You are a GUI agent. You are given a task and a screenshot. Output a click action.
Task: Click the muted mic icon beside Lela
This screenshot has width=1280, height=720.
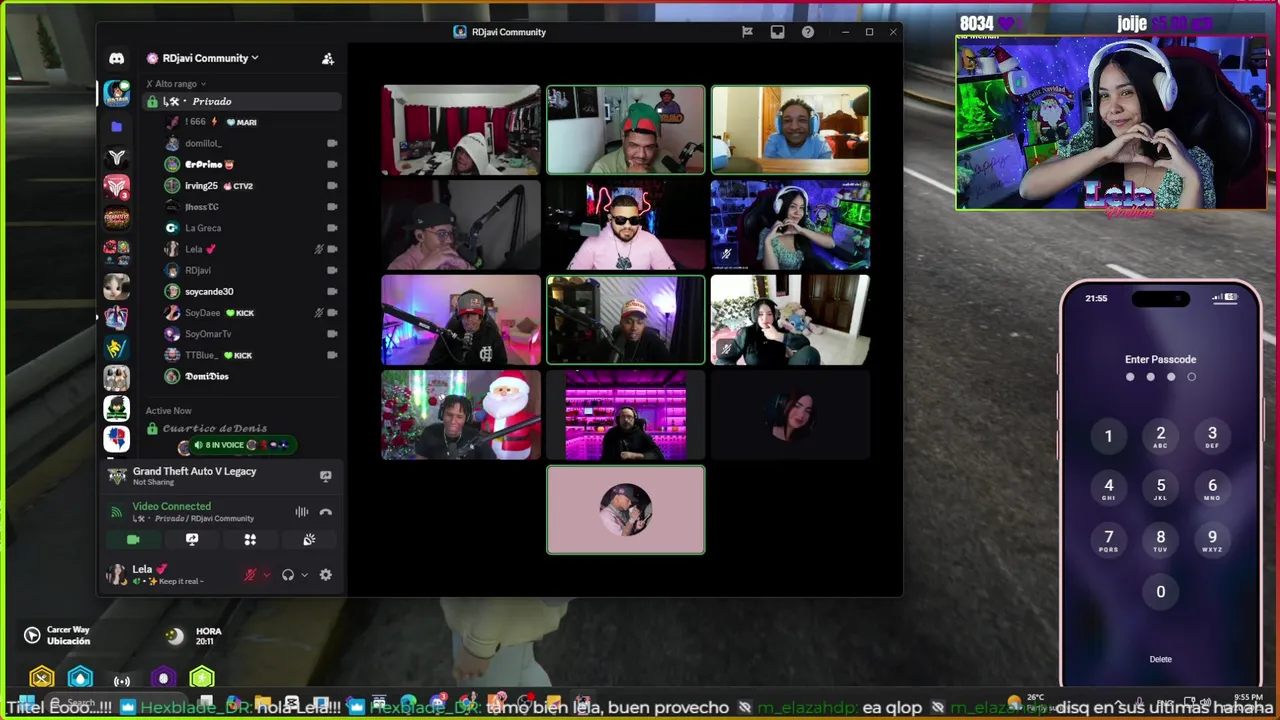[x=319, y=249]
